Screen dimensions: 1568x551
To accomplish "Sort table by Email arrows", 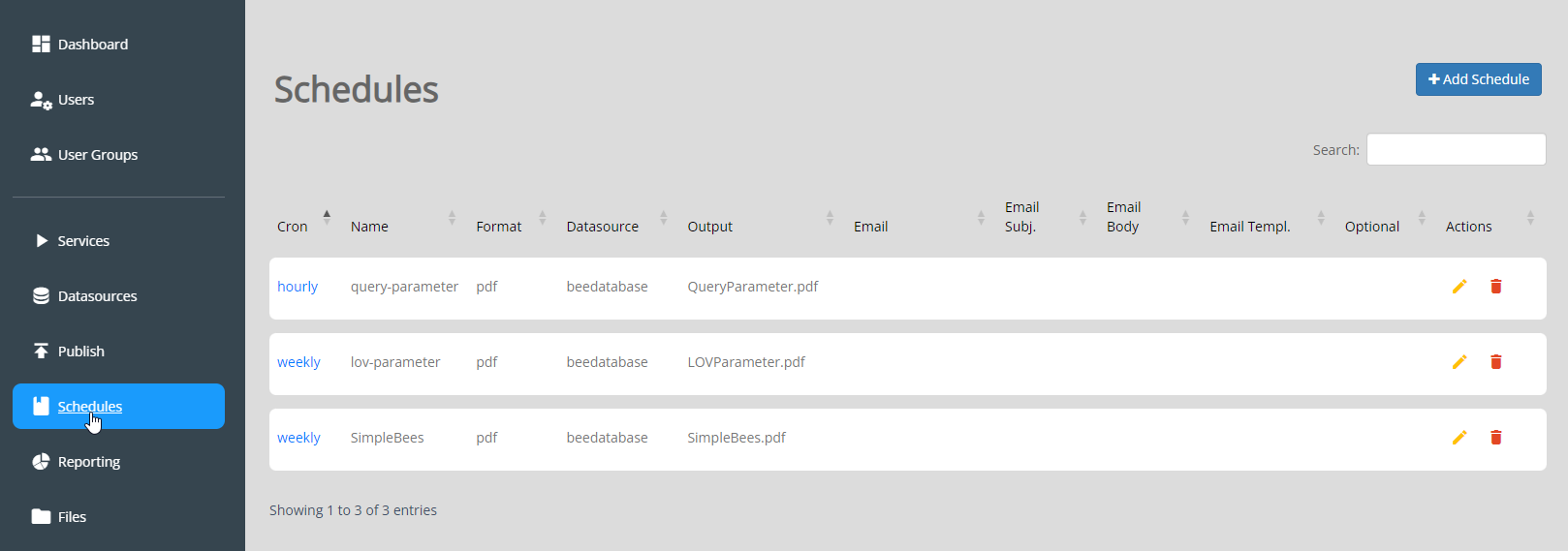I will (x=981, y=218).
